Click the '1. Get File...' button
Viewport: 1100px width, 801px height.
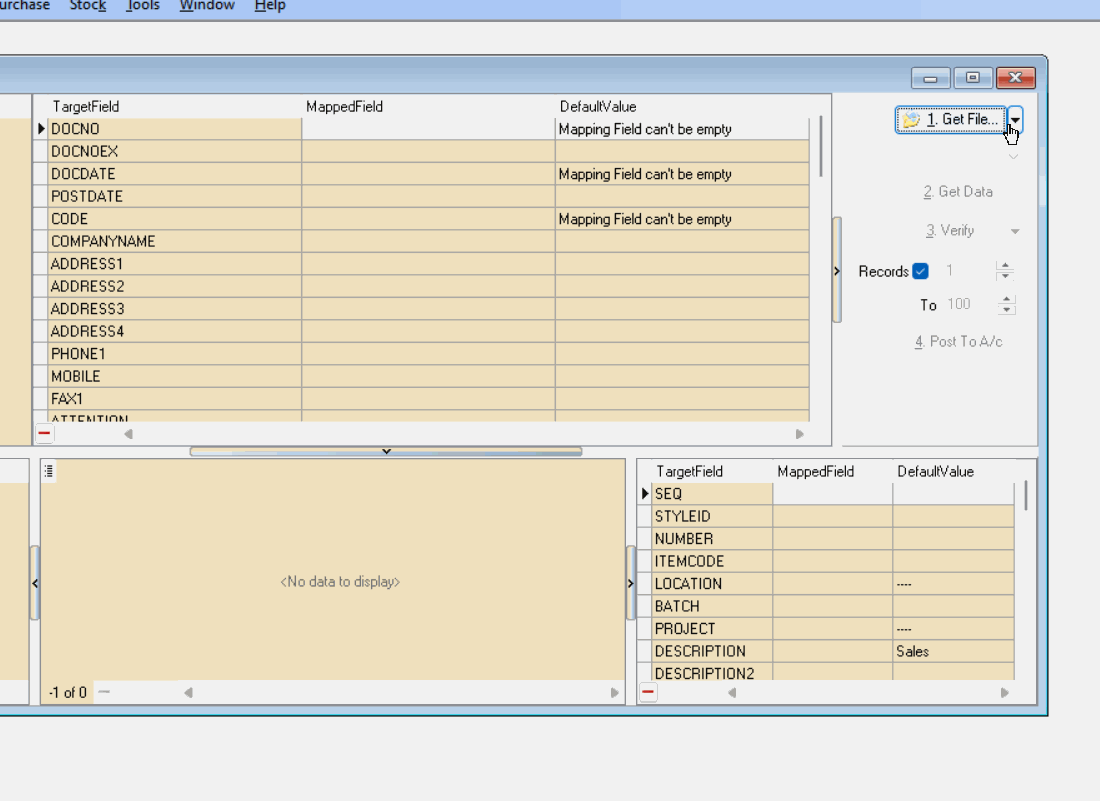[950, 120]
